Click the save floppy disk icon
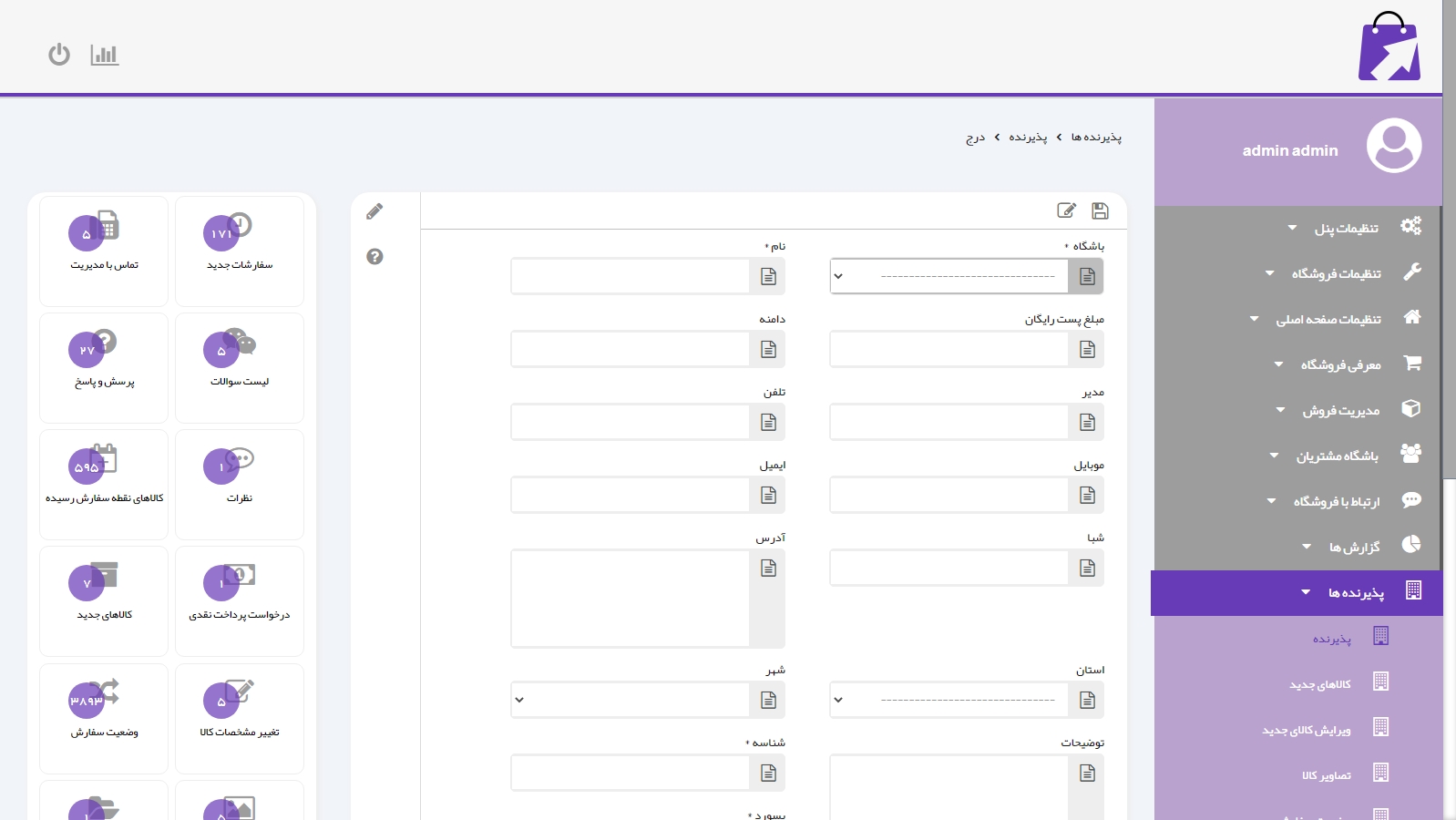Image resolution: width=1456 pixels, height=820 pixels. point(1100,211)
